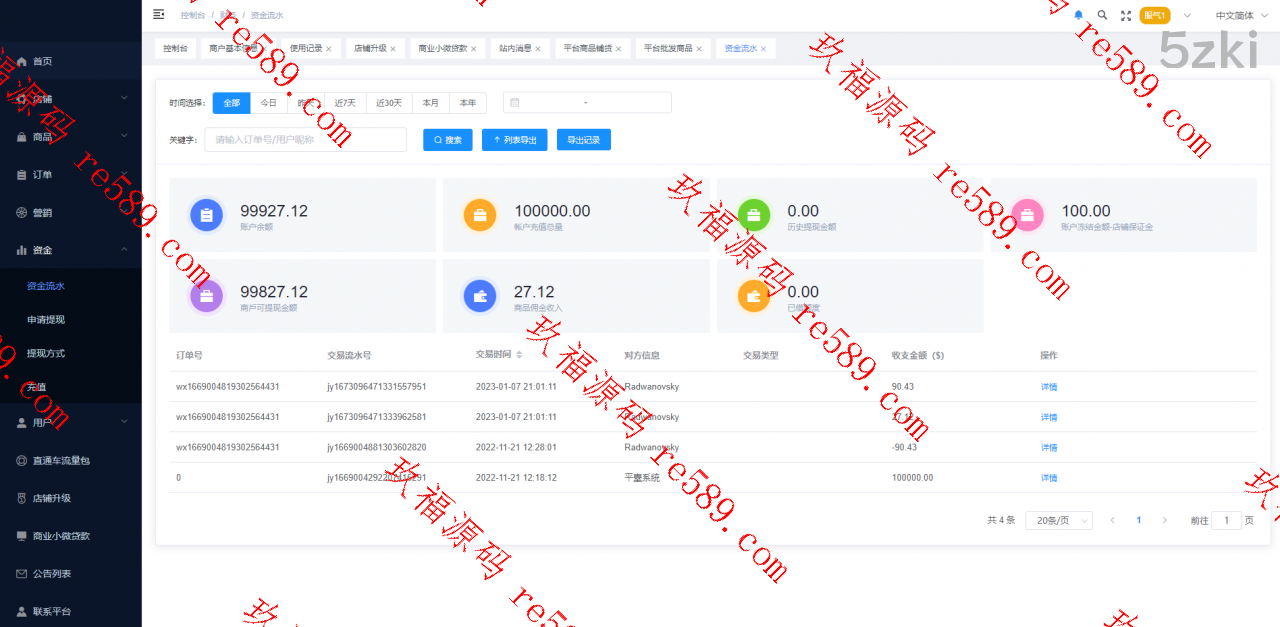Select the 全部 time filter
The height and width of the screenshot is (627, 1280).
(x=231, y=103)
